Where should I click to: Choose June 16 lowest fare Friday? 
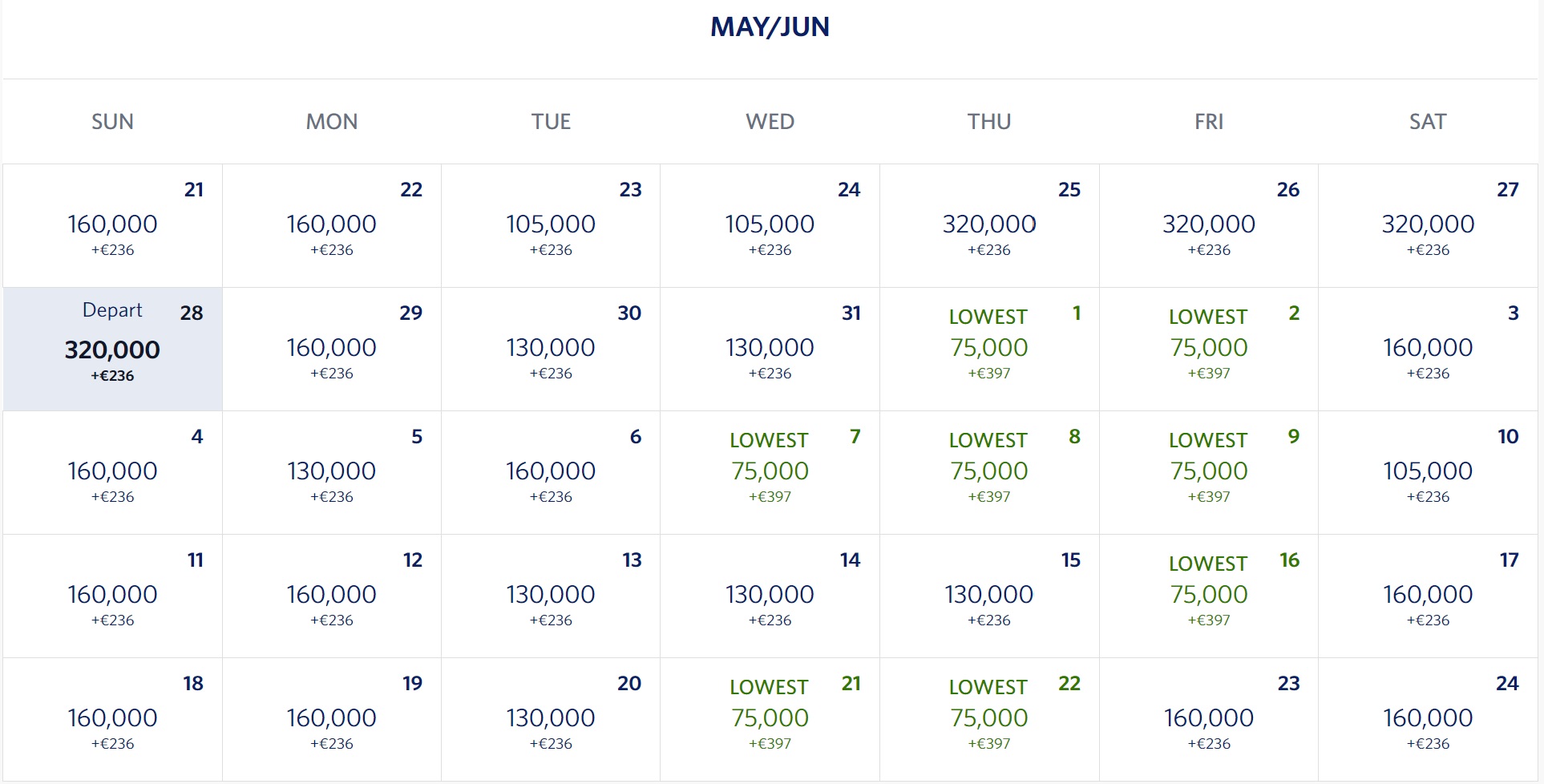coord(1209,596)
